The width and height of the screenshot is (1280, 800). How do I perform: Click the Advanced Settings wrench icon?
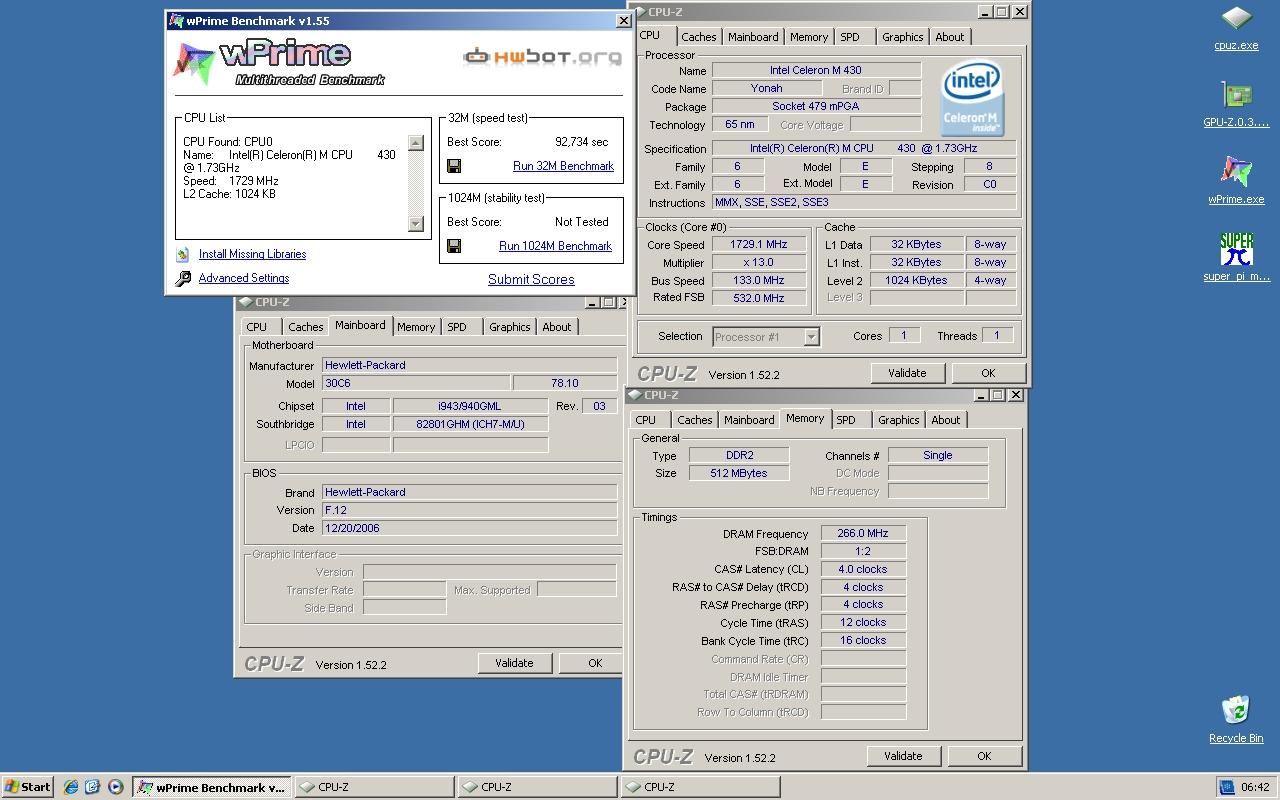183,279
